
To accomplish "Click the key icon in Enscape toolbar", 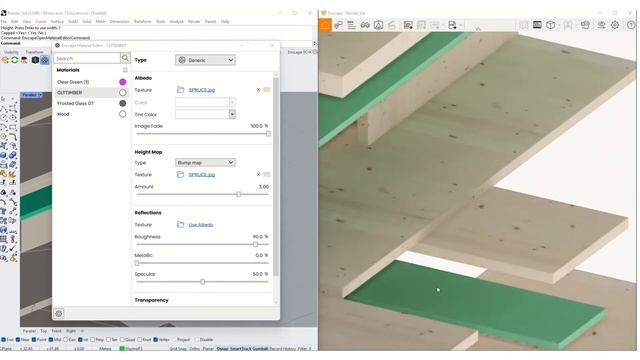I will point(338,25).
